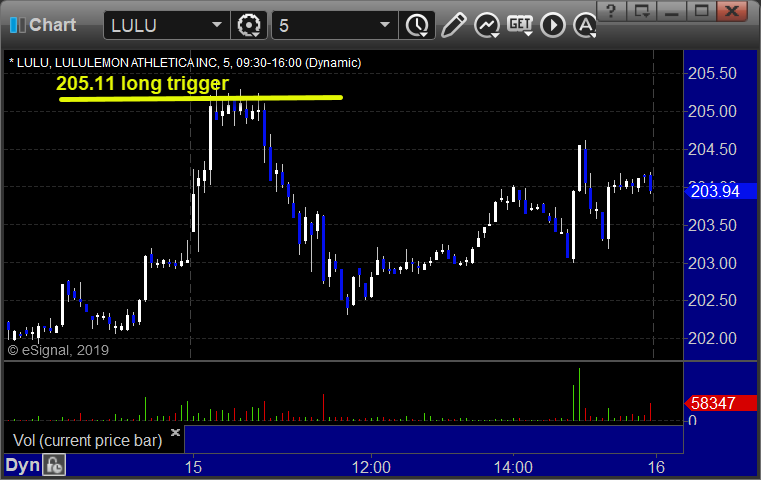
Task: Toggle the lock icon next to Dyn
Action: coord(54,465)
